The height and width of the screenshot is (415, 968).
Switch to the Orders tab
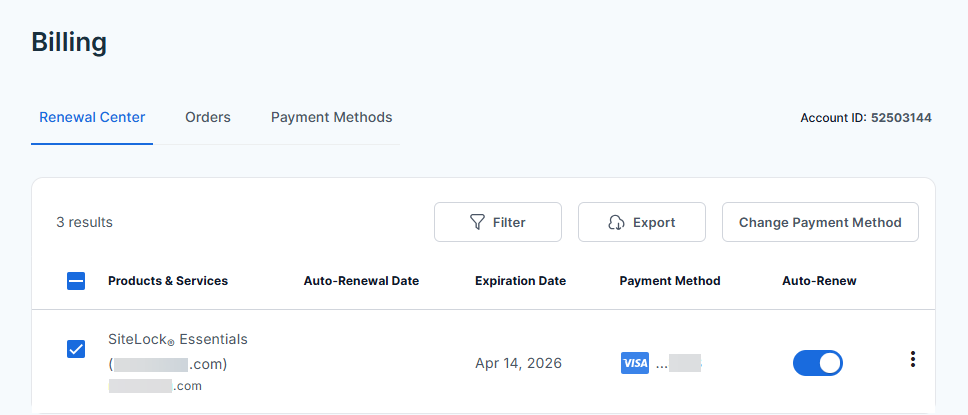click(x=208, y=117)
